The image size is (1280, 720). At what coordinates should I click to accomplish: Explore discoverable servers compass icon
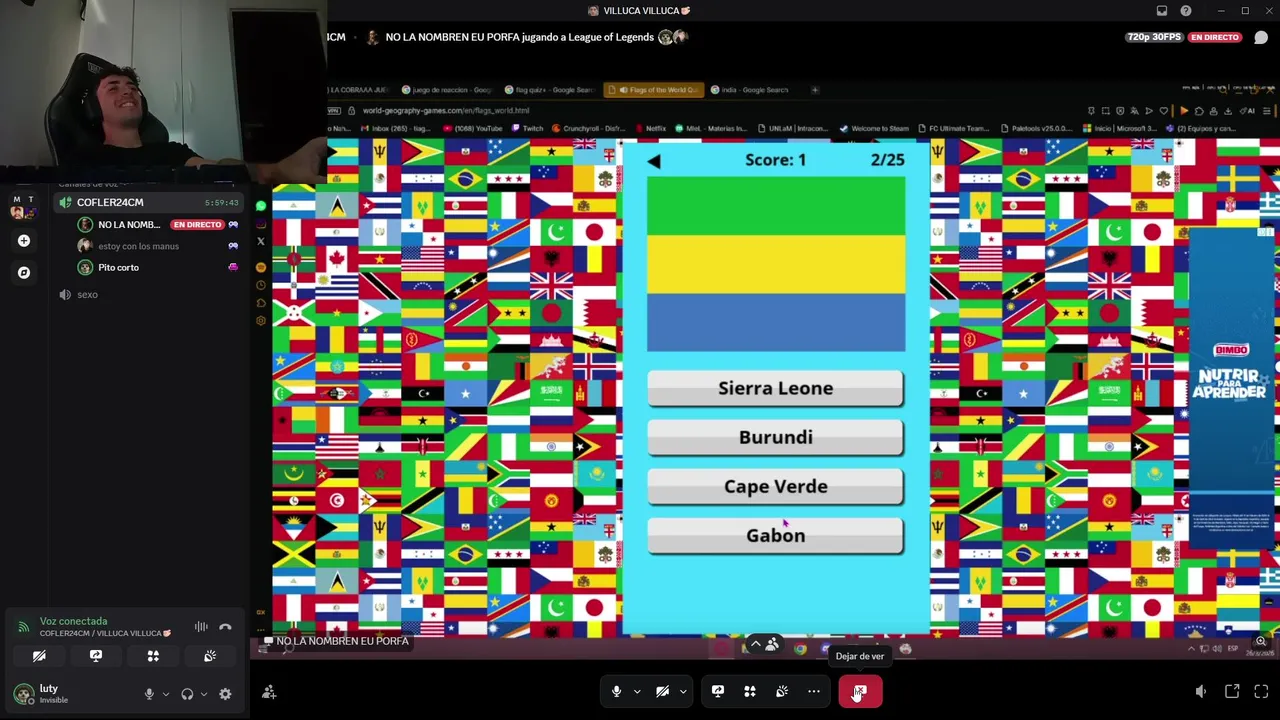(x=23, y=272)
